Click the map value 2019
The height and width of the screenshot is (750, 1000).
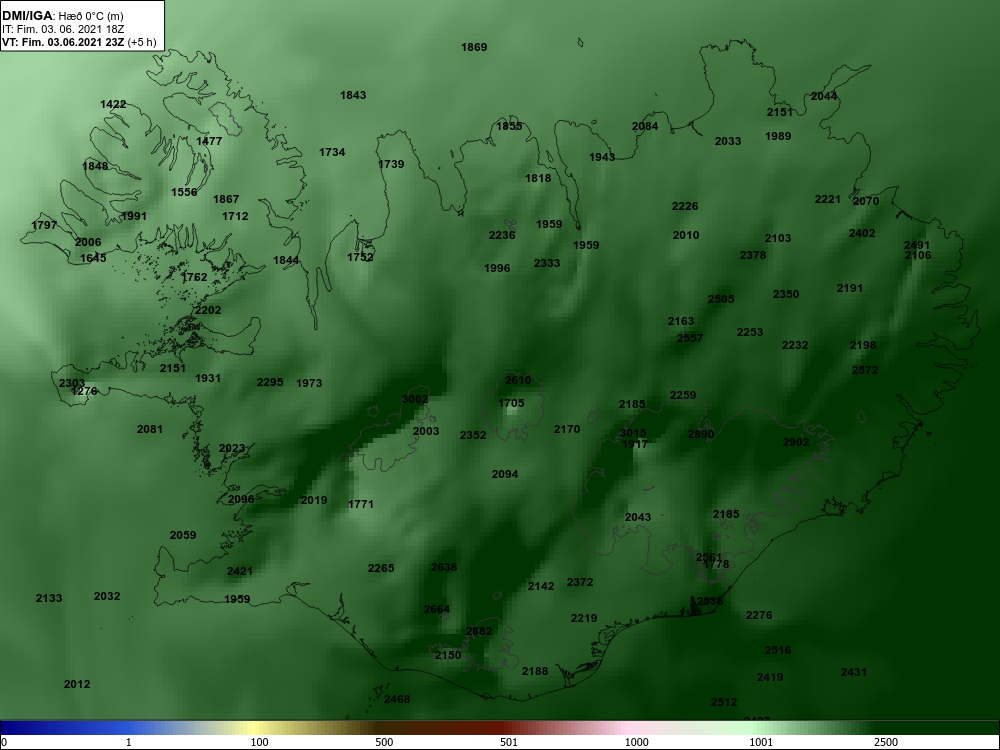point(314,500)
